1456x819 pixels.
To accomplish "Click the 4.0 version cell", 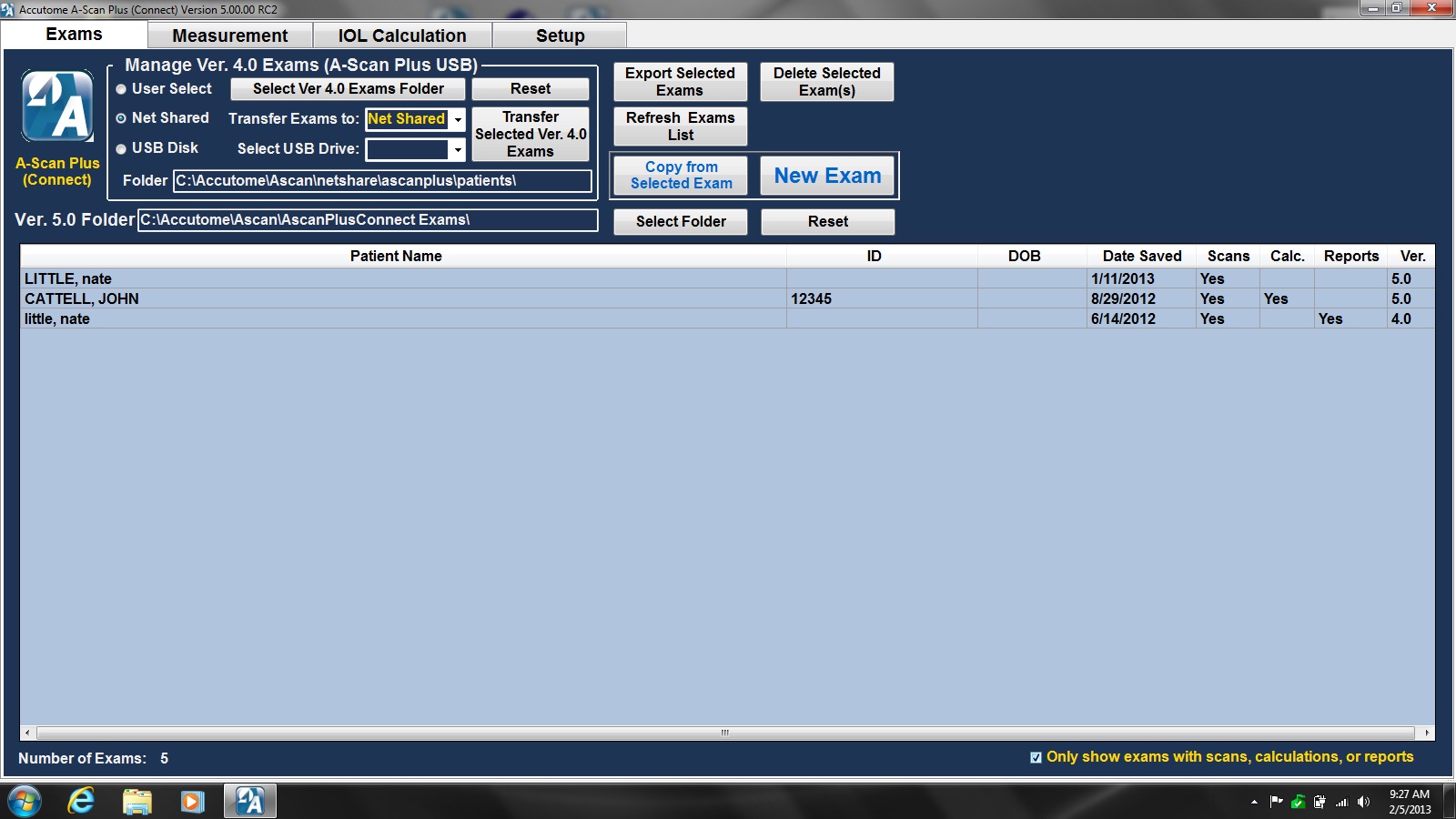I will [x=1411, y=318].
